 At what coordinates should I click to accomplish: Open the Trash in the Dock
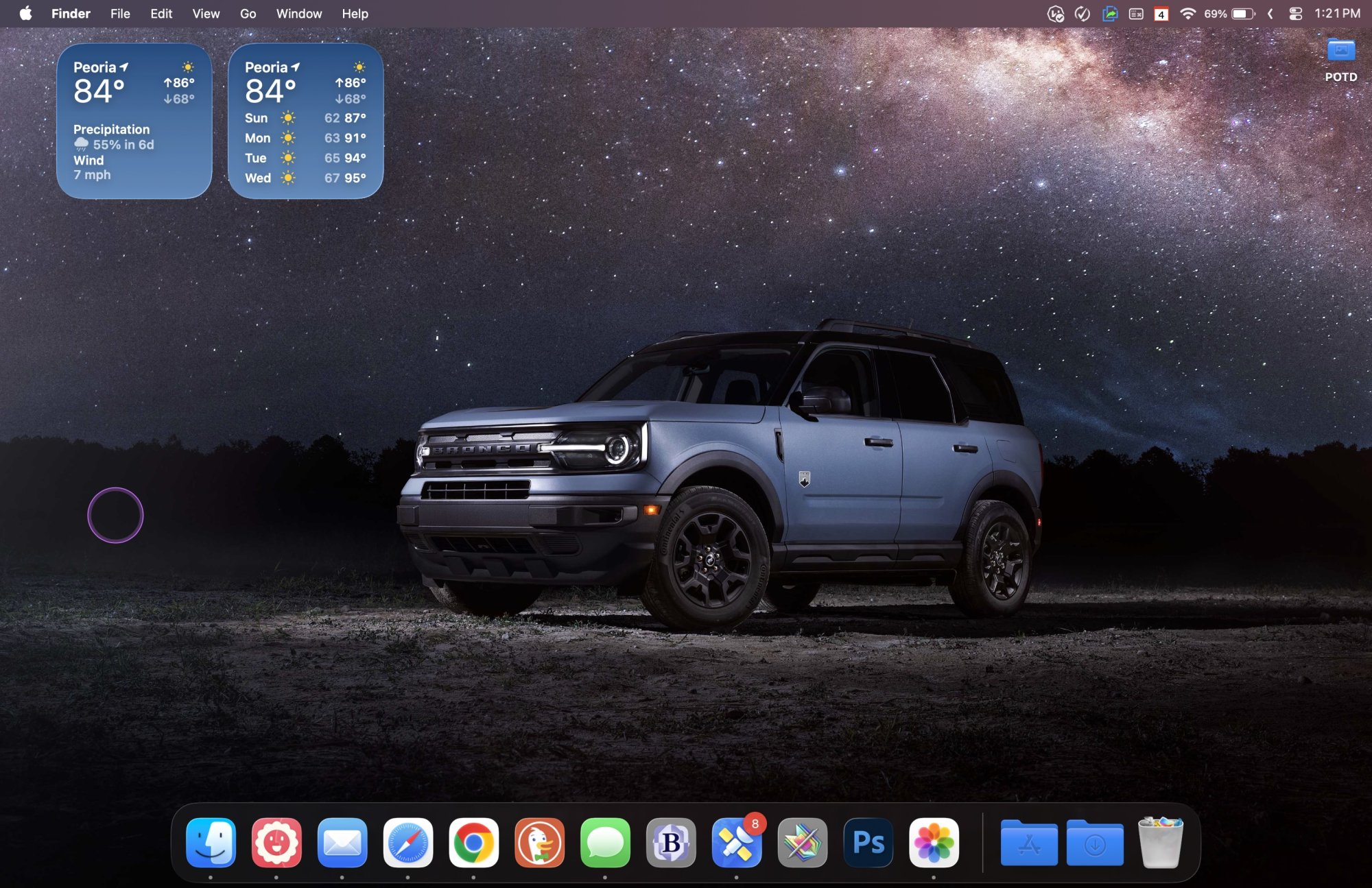tap(1160, 842)
